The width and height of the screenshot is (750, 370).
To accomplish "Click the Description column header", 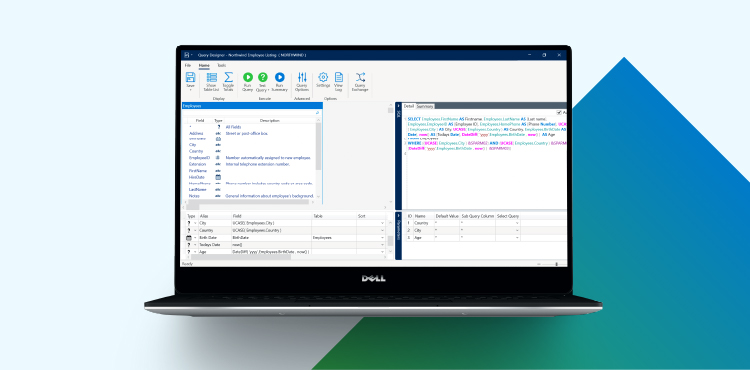I will [269, 120].
